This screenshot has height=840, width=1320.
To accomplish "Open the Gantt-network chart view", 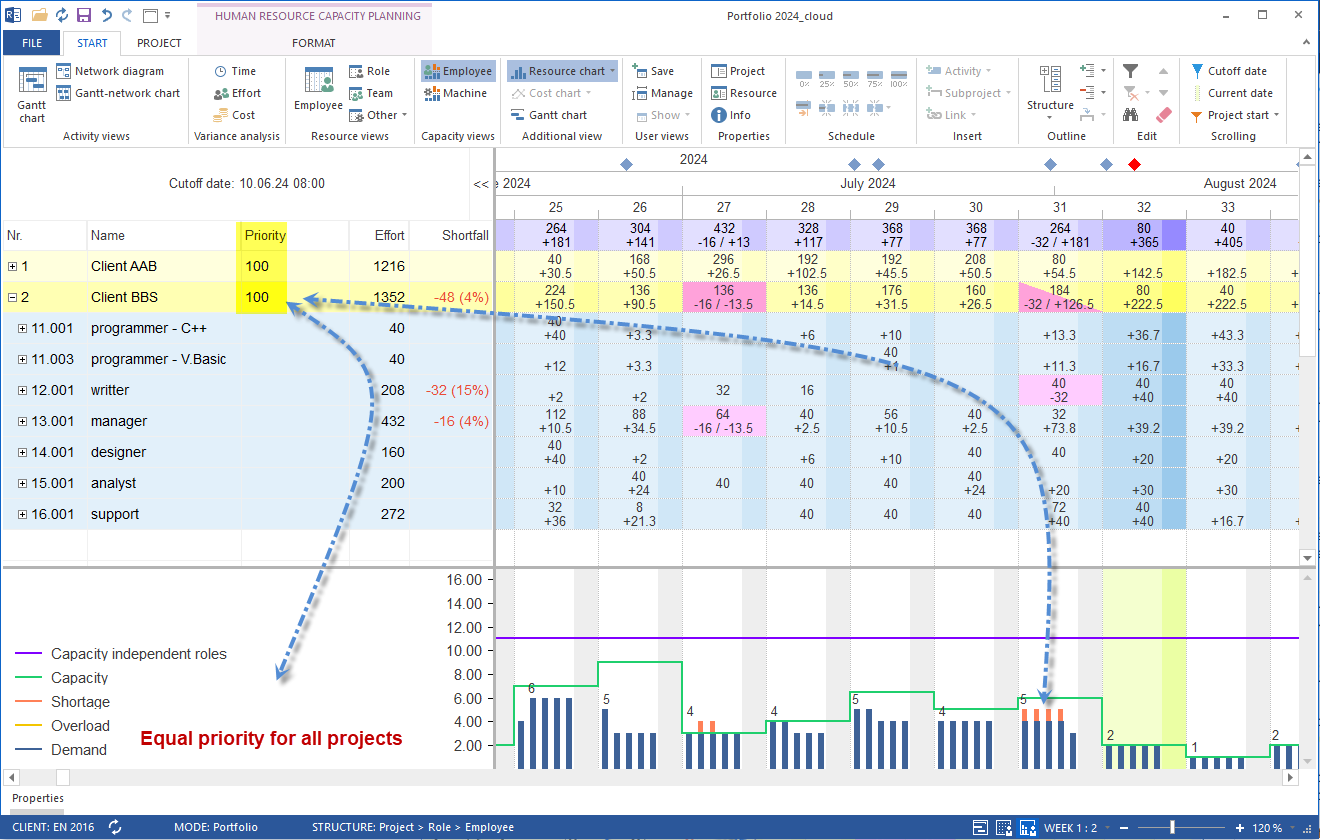I will [x=118, y=93].
